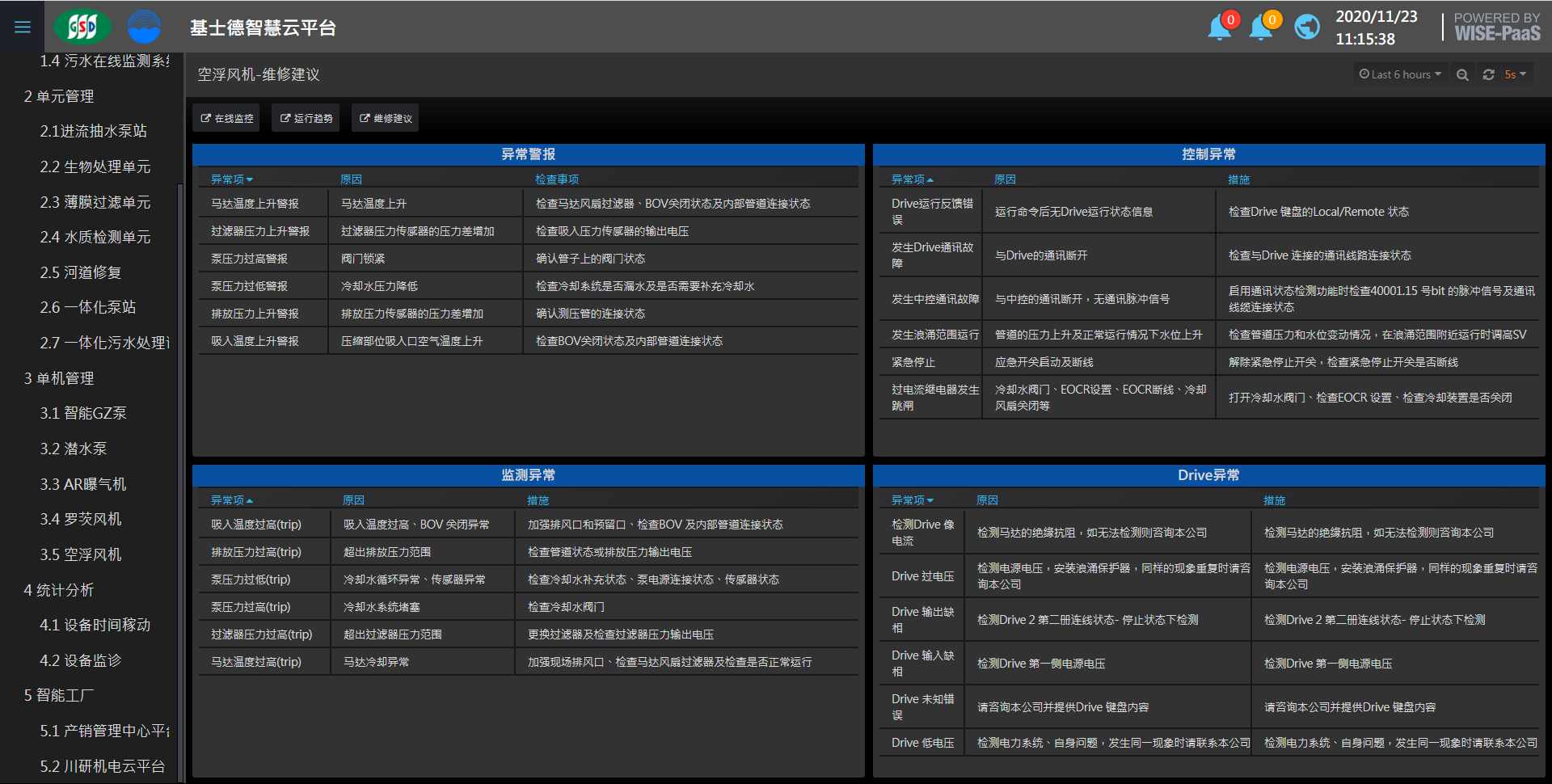Screen dimensions: 1552x784
Task: Click the green GSD logo
Action: [x=82, y=27]
